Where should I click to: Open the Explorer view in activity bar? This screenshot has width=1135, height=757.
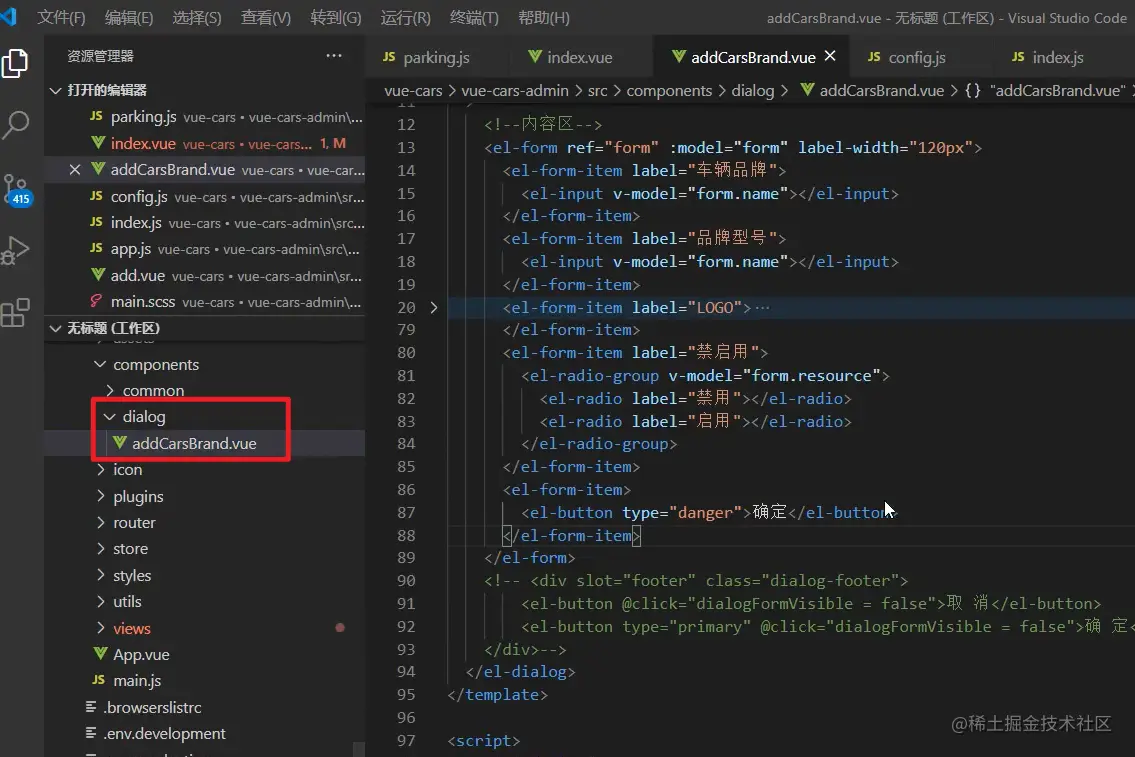[15, 63]
